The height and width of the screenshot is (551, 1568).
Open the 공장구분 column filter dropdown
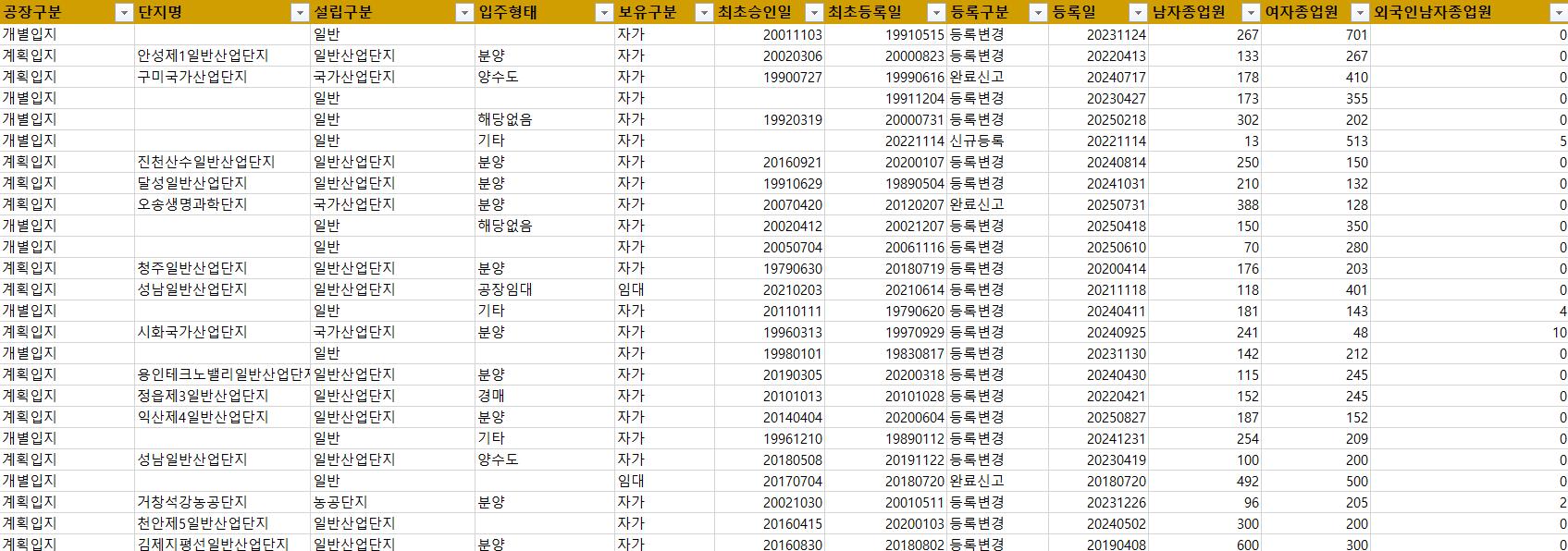coord(124,12)
